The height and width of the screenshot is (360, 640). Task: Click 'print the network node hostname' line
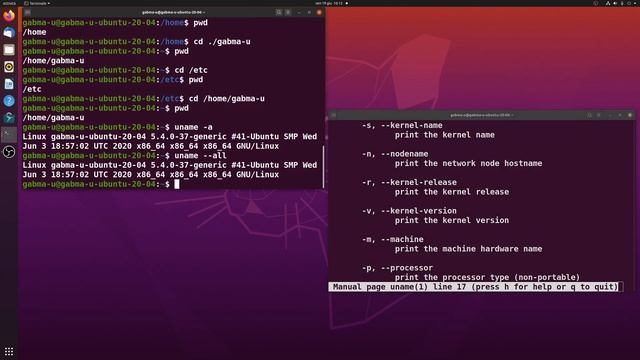[x=469, y=163]
